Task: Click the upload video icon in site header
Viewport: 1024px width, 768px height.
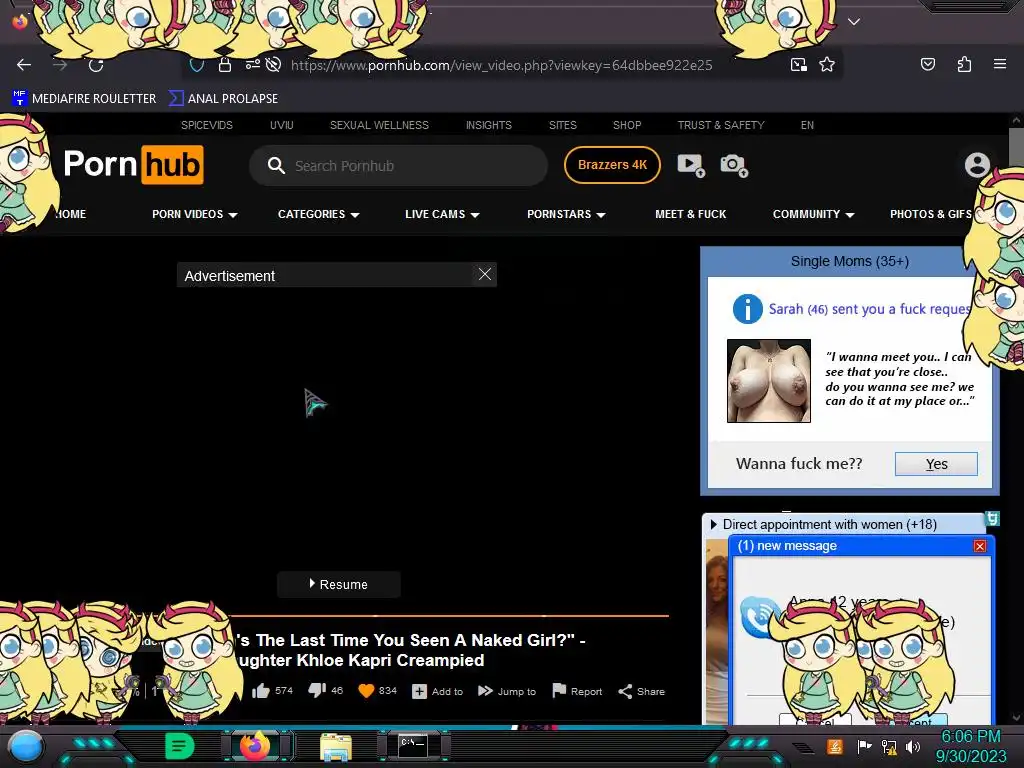Action: (691, 165)
